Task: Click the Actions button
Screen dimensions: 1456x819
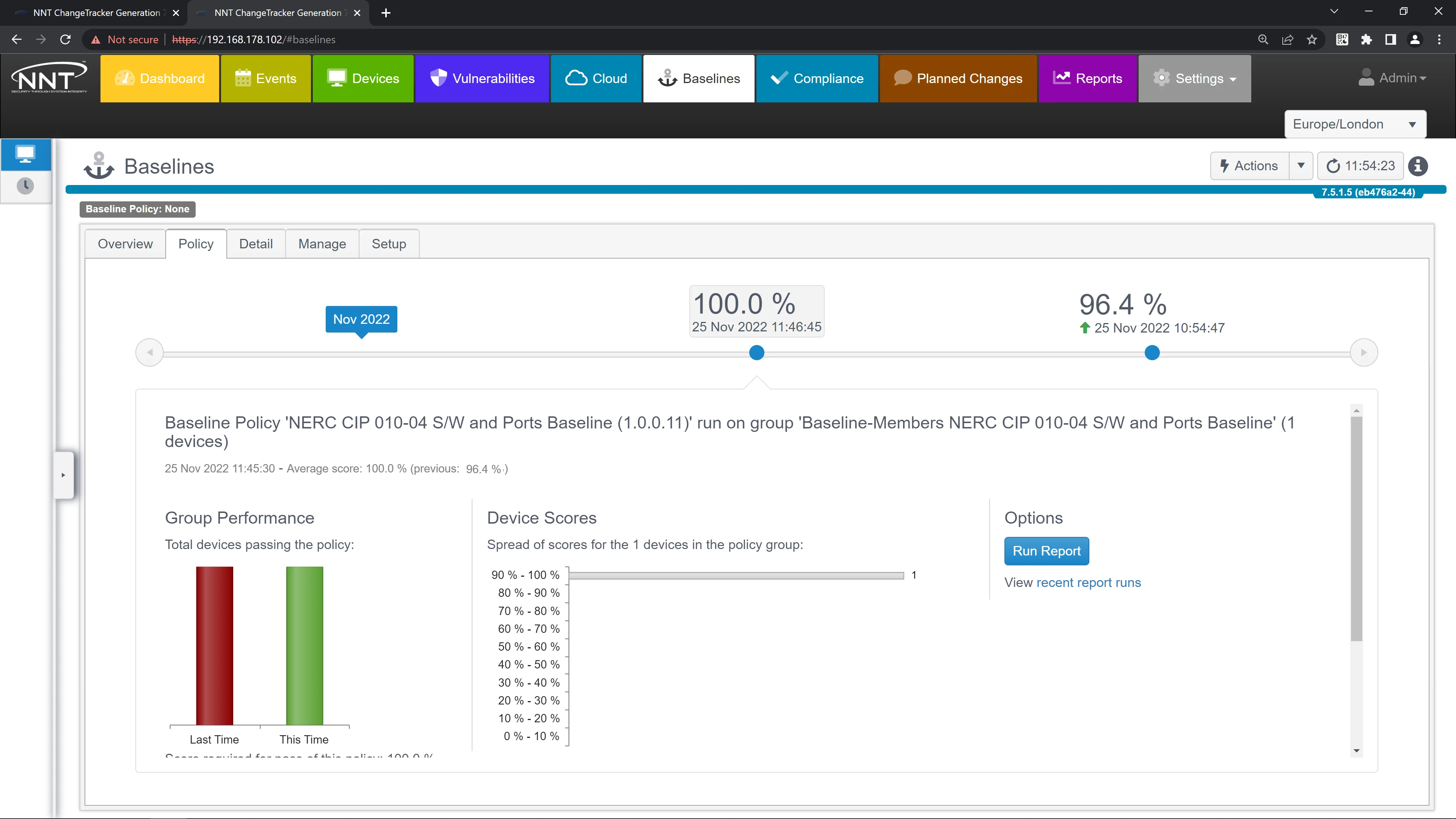Action: (x=1249, y=166)
